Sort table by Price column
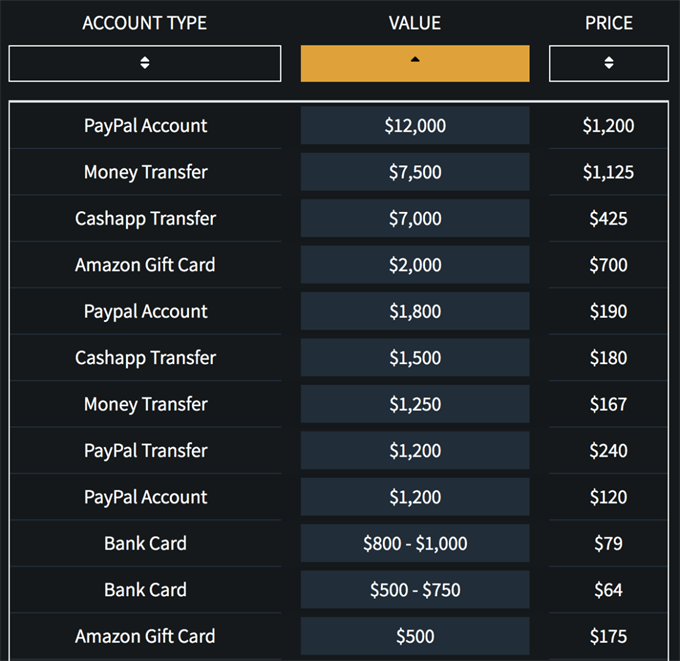Image resolution: width=680 pixels, height=661 pixels. (x=608, y=63)
